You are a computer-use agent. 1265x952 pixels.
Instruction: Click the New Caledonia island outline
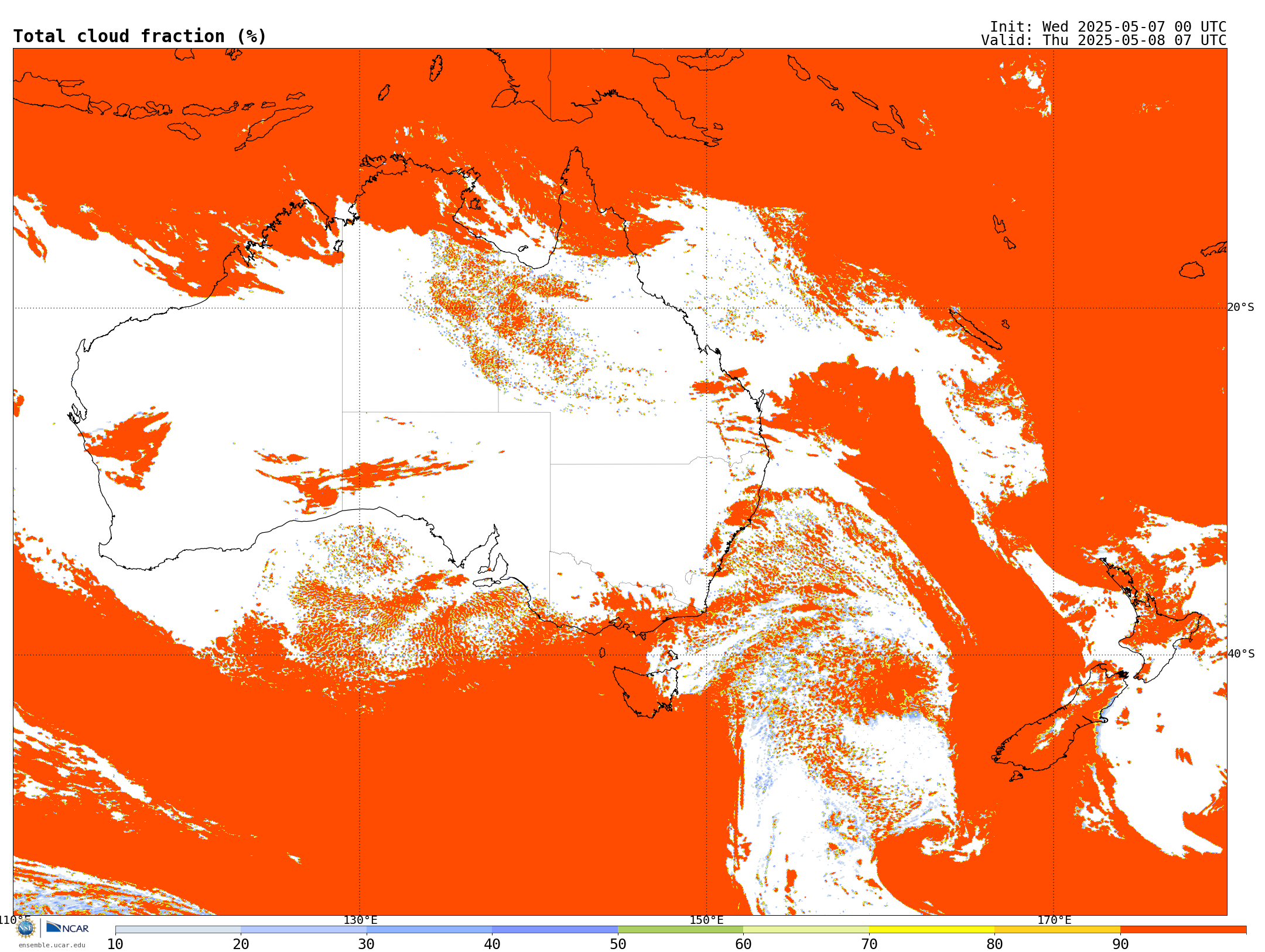(x=975, y=329)
